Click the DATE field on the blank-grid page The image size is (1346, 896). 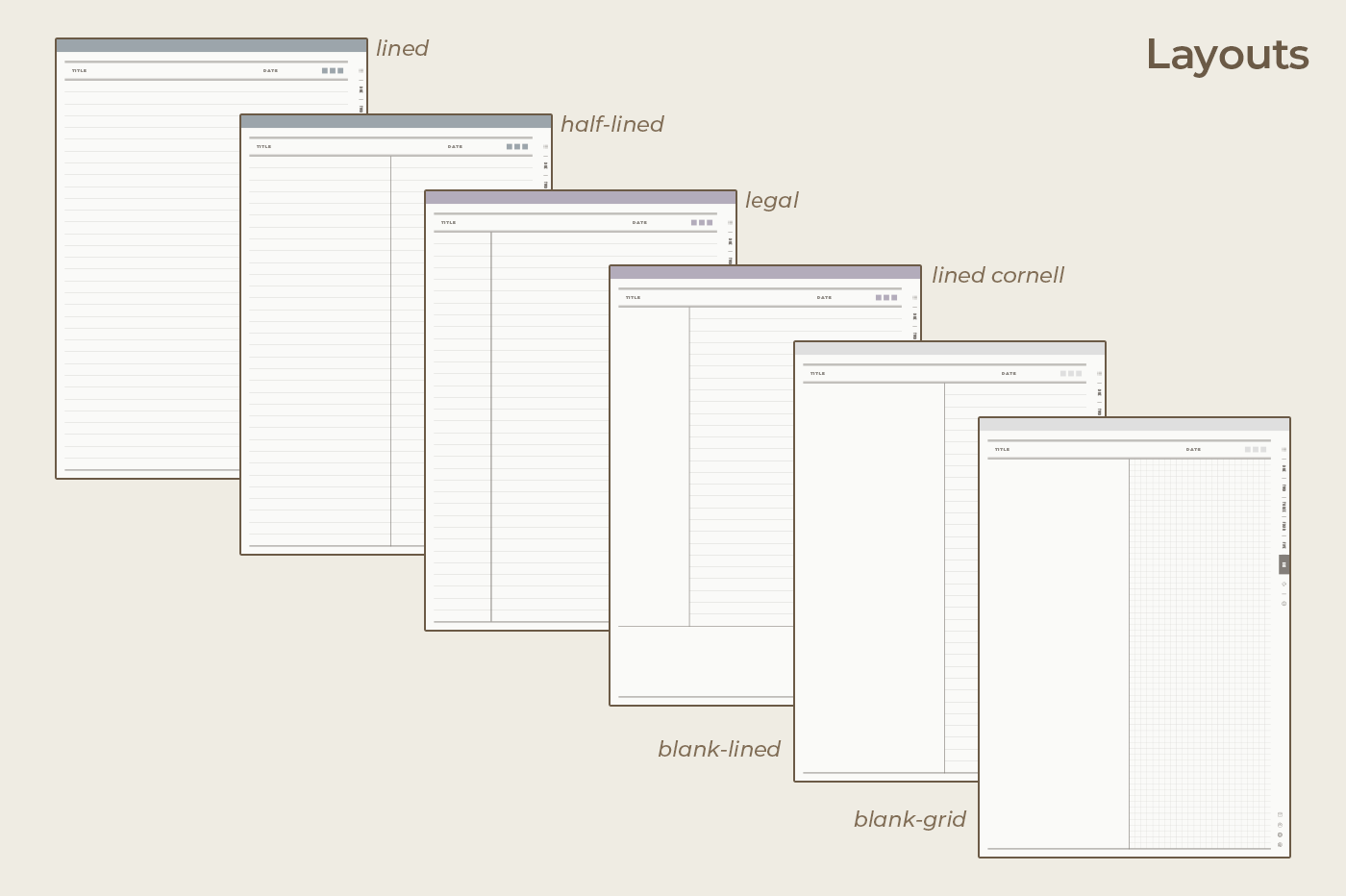1193,450
